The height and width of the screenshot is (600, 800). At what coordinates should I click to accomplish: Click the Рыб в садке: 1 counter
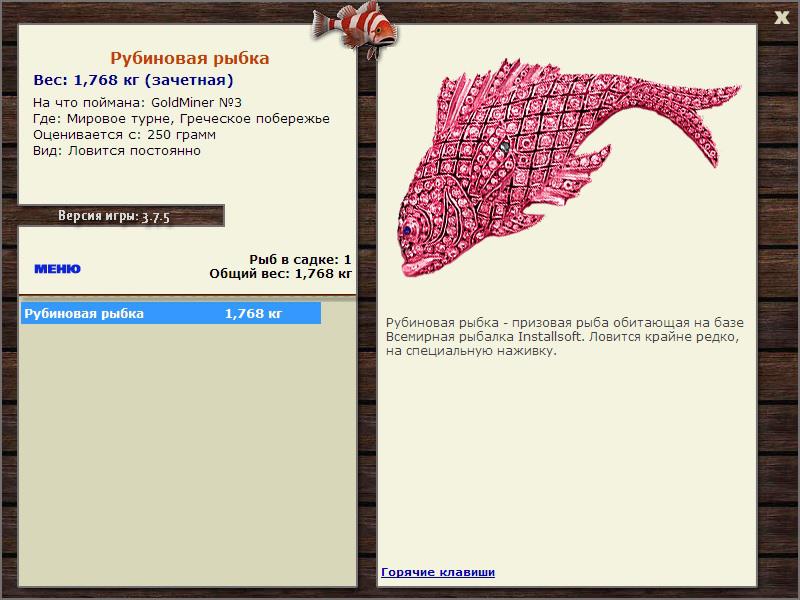(x=300, y=260)
